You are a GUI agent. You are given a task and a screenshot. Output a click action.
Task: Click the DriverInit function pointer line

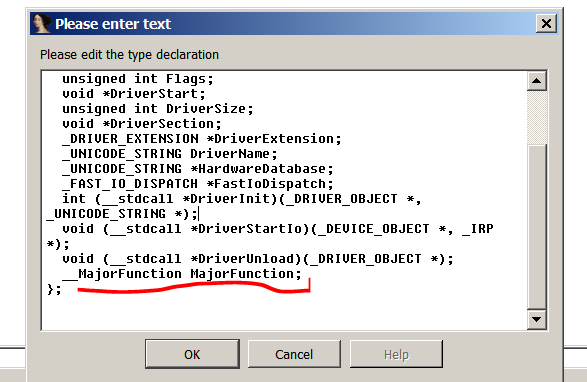[x=234, y=206]
